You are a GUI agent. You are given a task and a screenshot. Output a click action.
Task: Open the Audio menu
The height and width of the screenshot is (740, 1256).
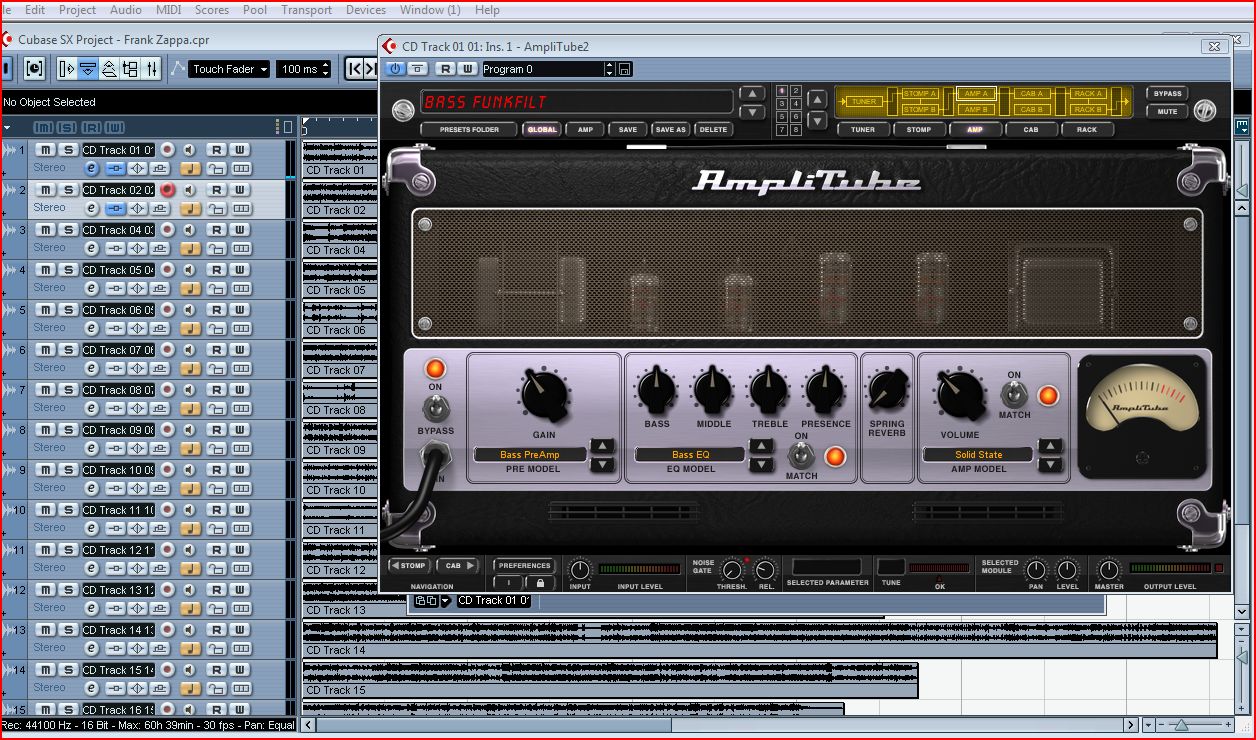[x=125, y=10]
